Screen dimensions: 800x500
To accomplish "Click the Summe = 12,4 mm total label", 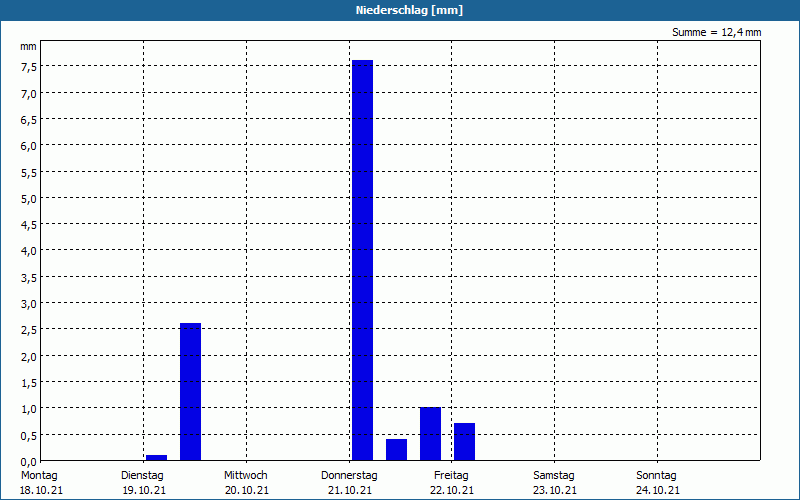I will tap(716, 32).
